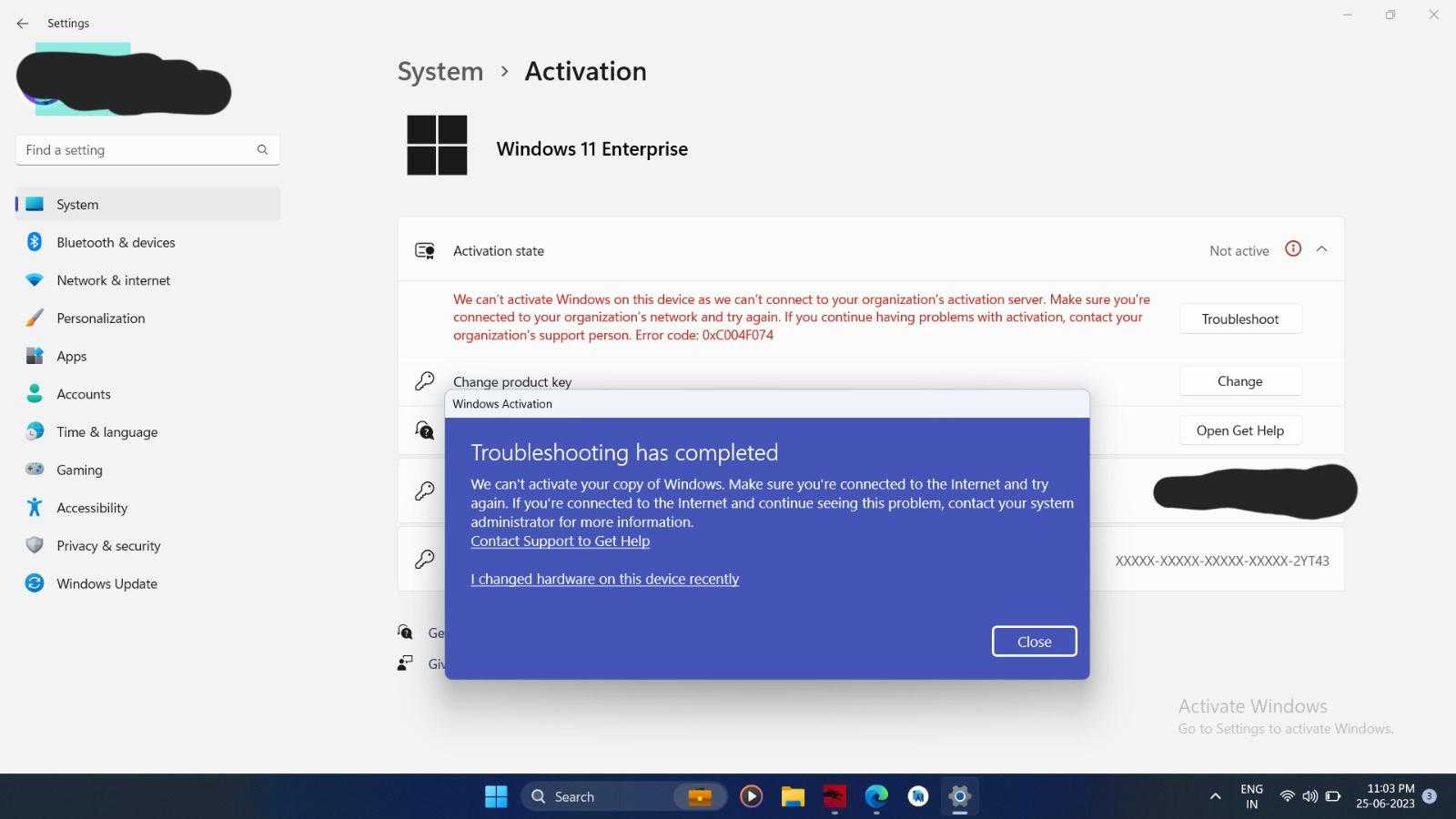Click the Privacy shield icon
Image resolution: width=1456 pixels, height=819 pixels.
click(x=35, y=546)
